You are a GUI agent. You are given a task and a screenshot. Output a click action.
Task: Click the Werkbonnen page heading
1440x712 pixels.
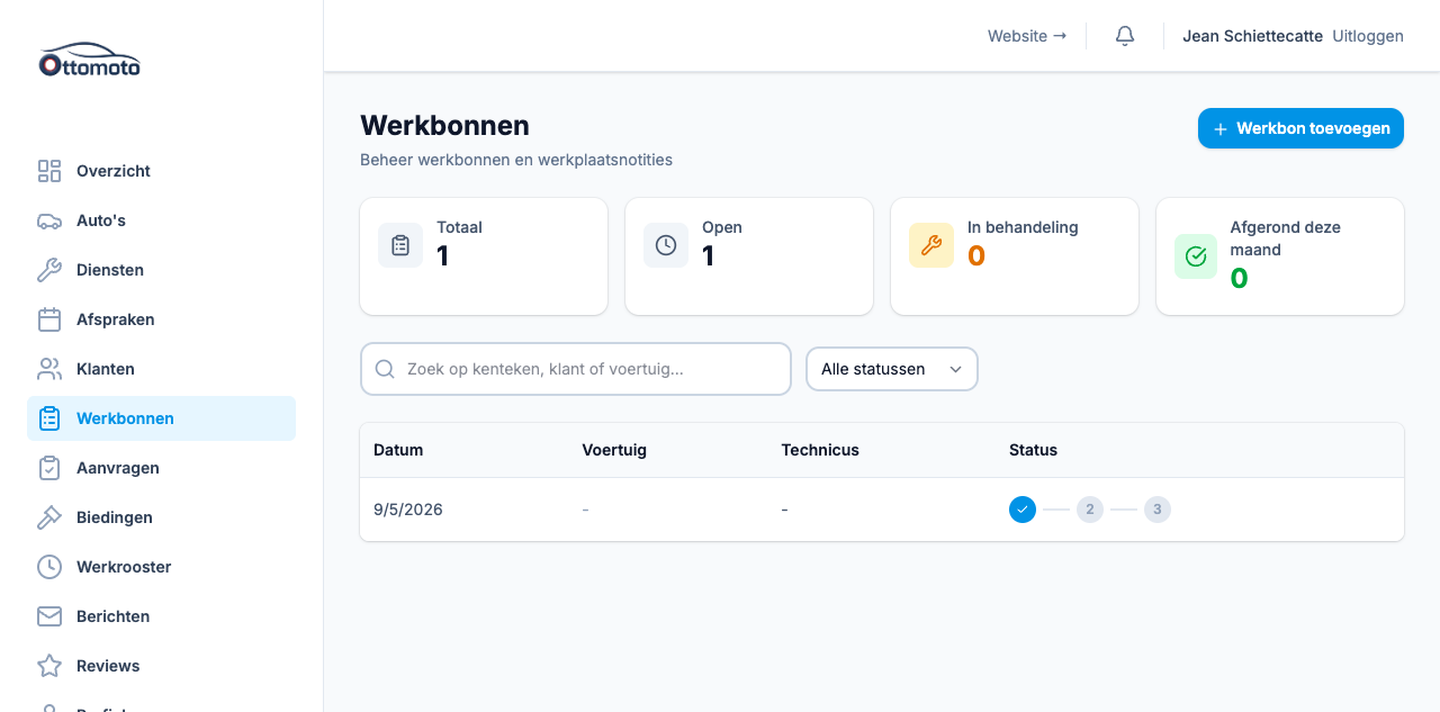pyautogui.click(x=445, y=126)
